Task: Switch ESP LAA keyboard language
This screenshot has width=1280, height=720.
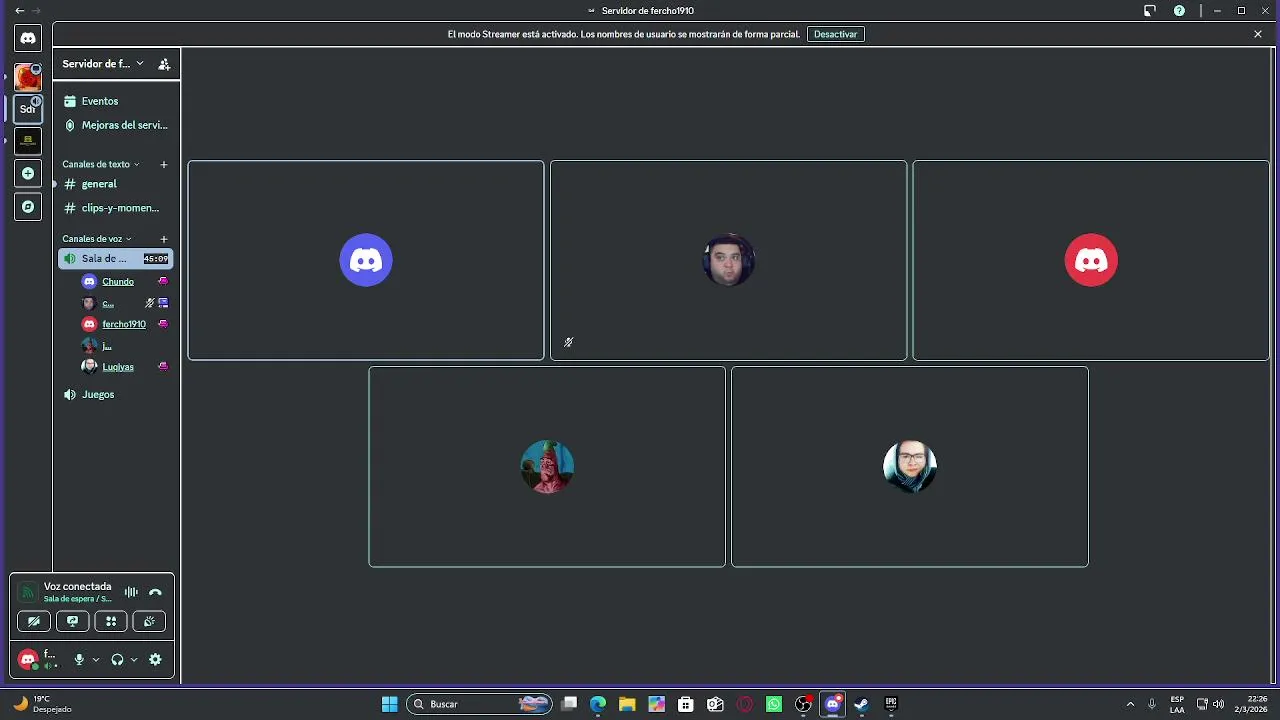Action: tap(1177, 704)
